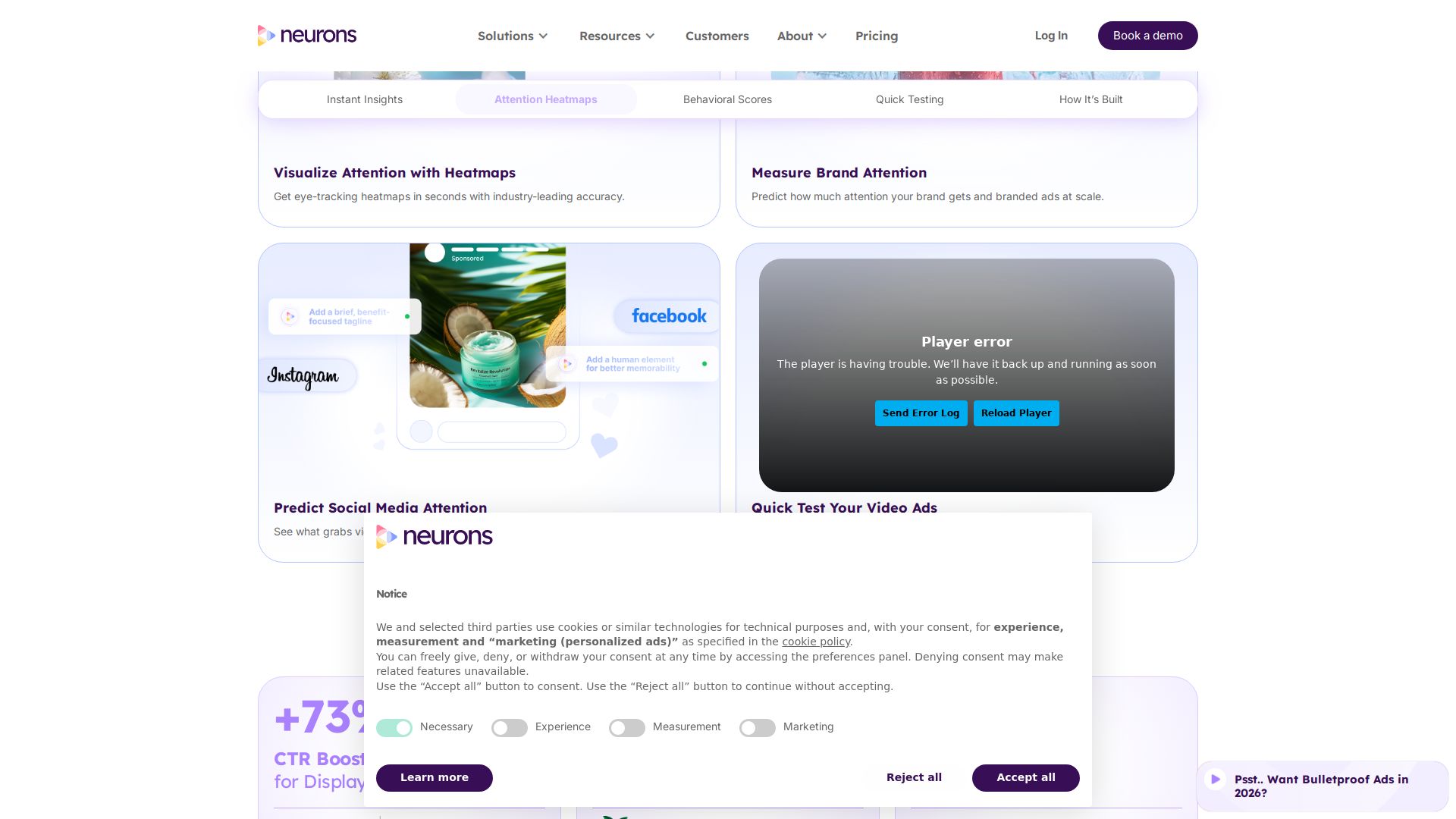Accept all cookies
The width and height of the screenshot is (1456, 819).
pos(1026,777)
